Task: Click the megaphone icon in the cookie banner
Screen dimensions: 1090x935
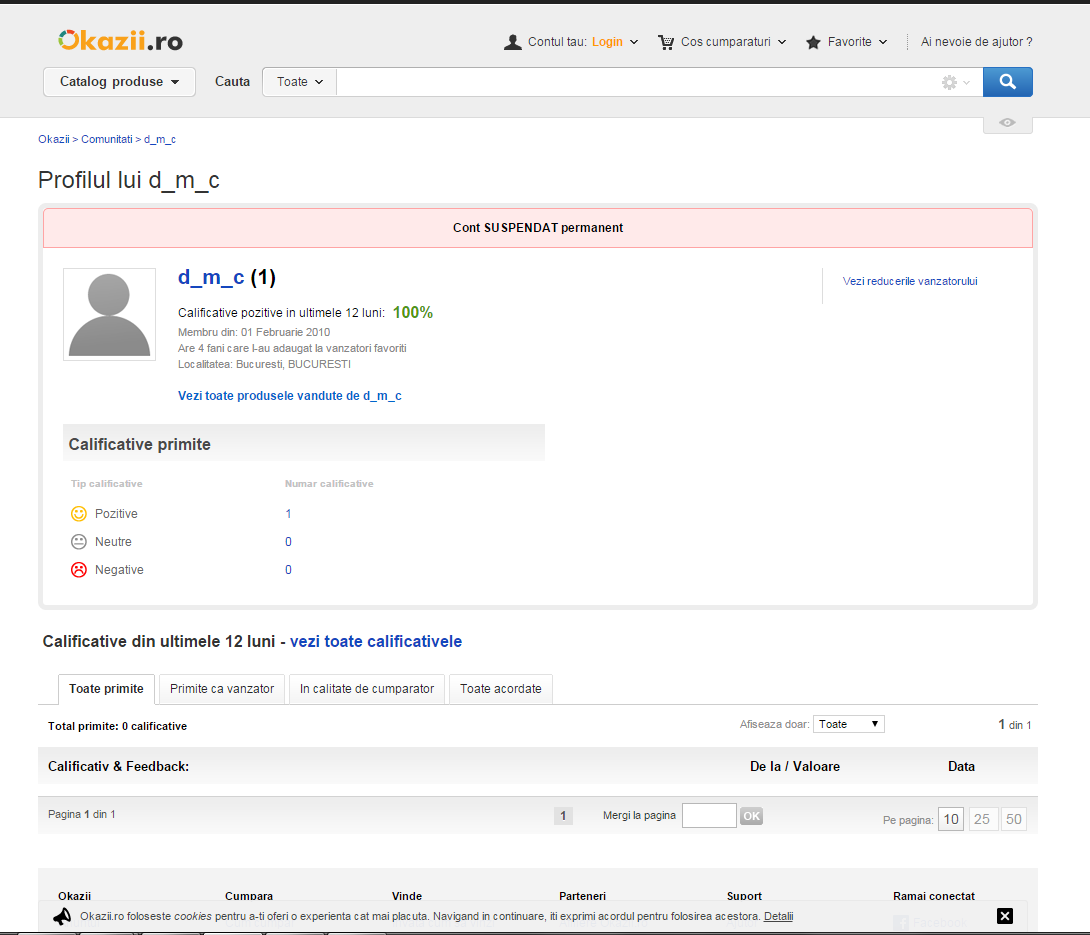Action: click(63, 916)
